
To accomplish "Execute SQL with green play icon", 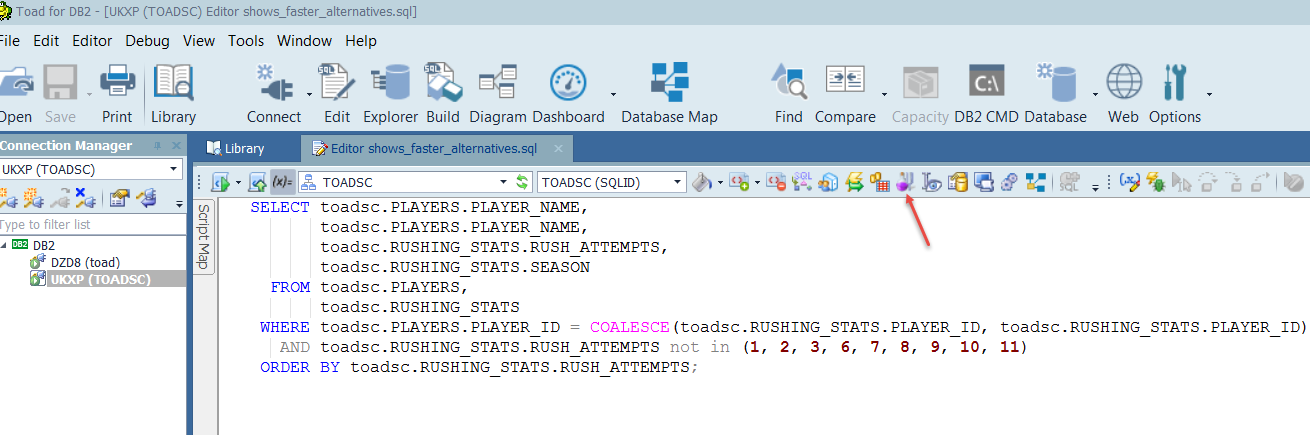I will coord(221,182).
